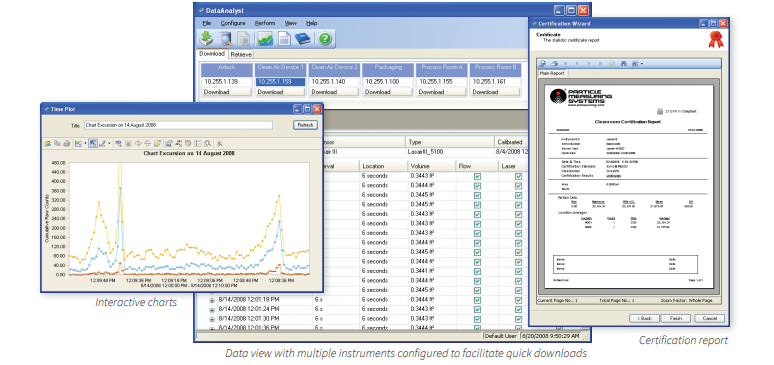Click the Title input field in Time Plot
Image resolution: width=774 pixels, height=365 pixels.
click(178, 125)
